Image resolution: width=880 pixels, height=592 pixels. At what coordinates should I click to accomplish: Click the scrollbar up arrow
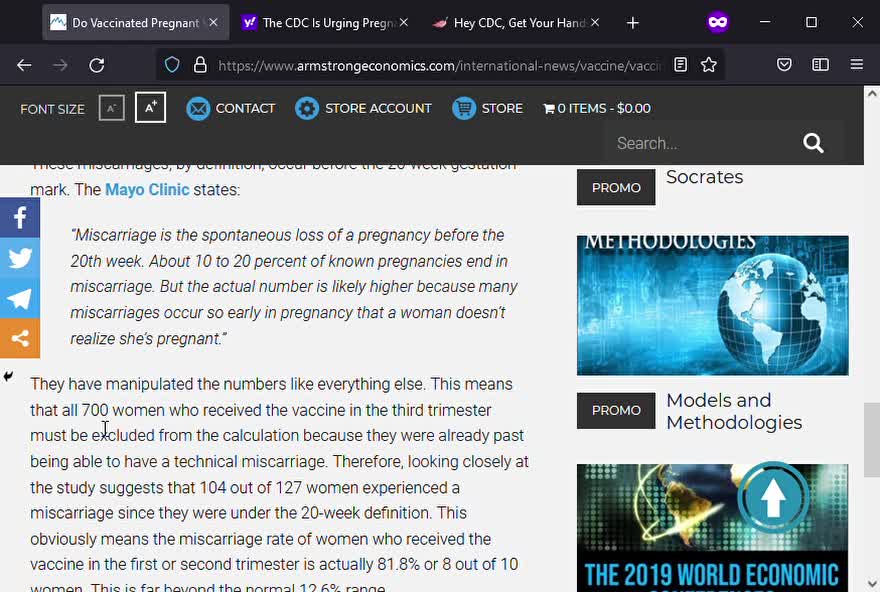(872, 94)
